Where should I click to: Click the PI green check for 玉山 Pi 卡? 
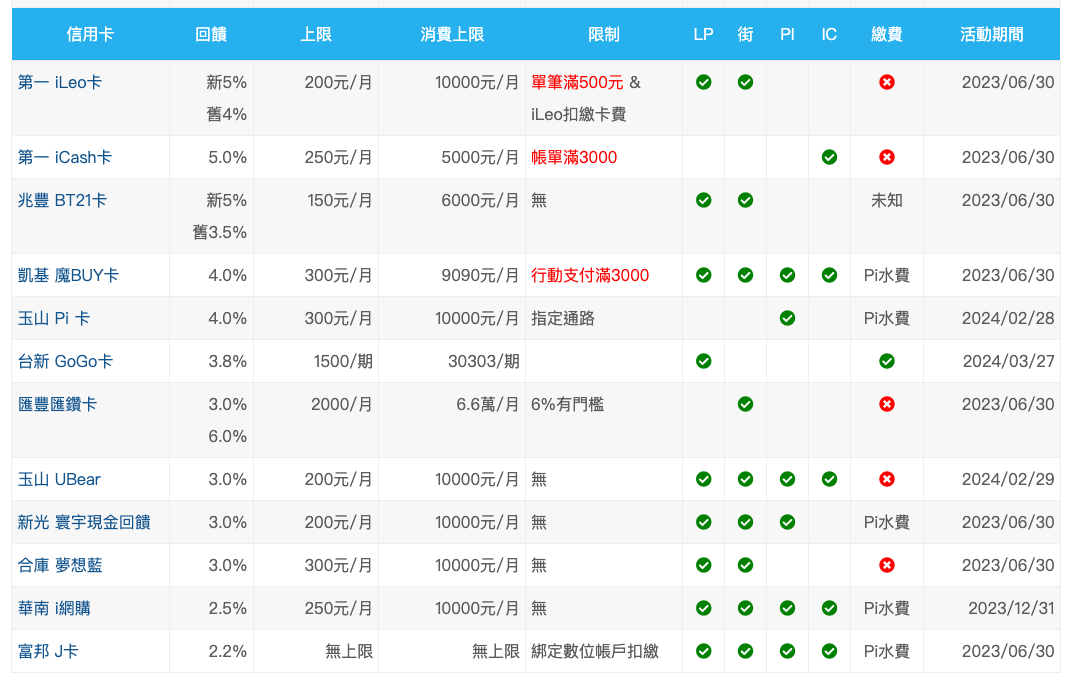coord(788,319)
